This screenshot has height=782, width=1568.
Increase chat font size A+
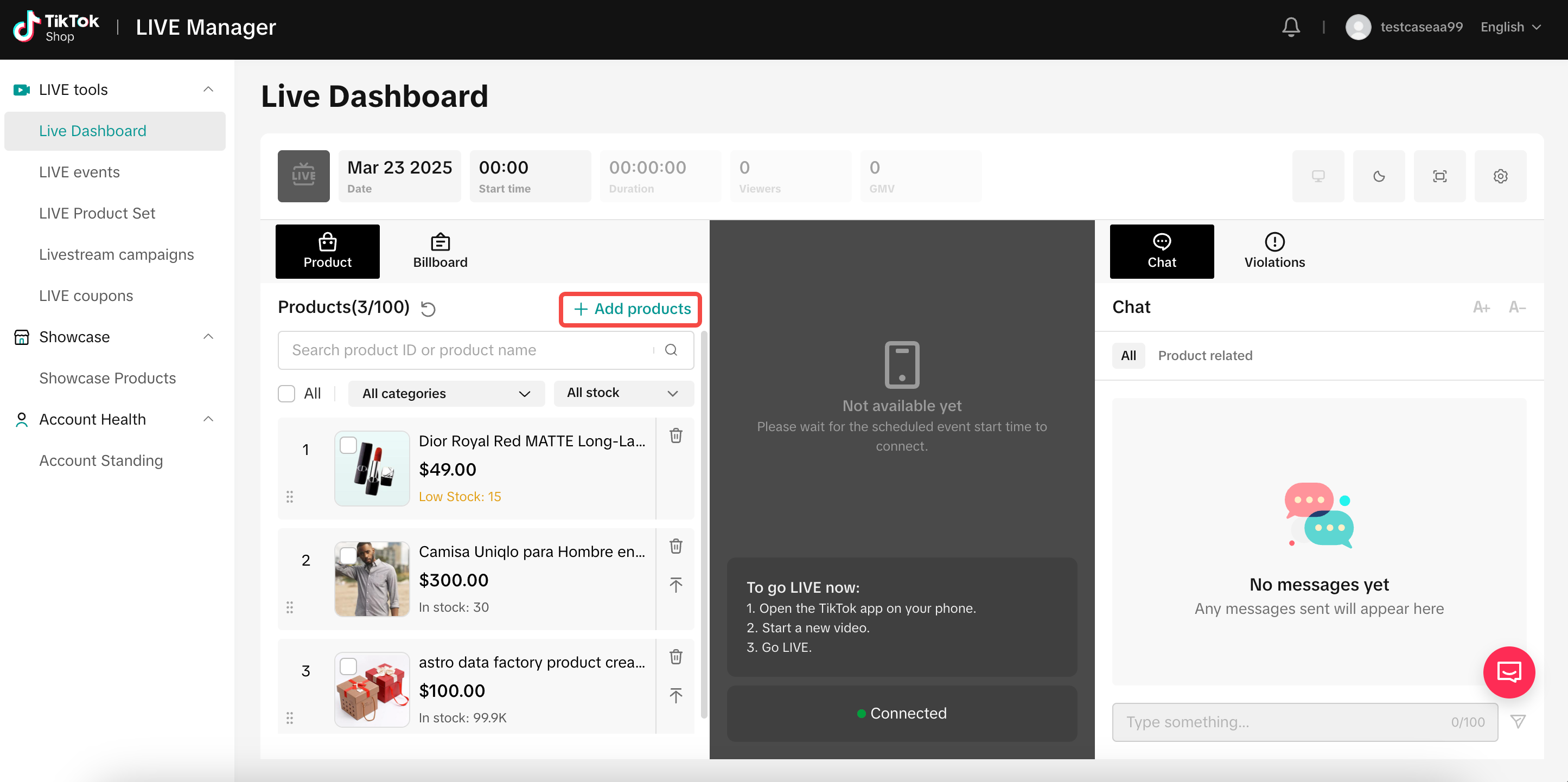point(1481,307)
